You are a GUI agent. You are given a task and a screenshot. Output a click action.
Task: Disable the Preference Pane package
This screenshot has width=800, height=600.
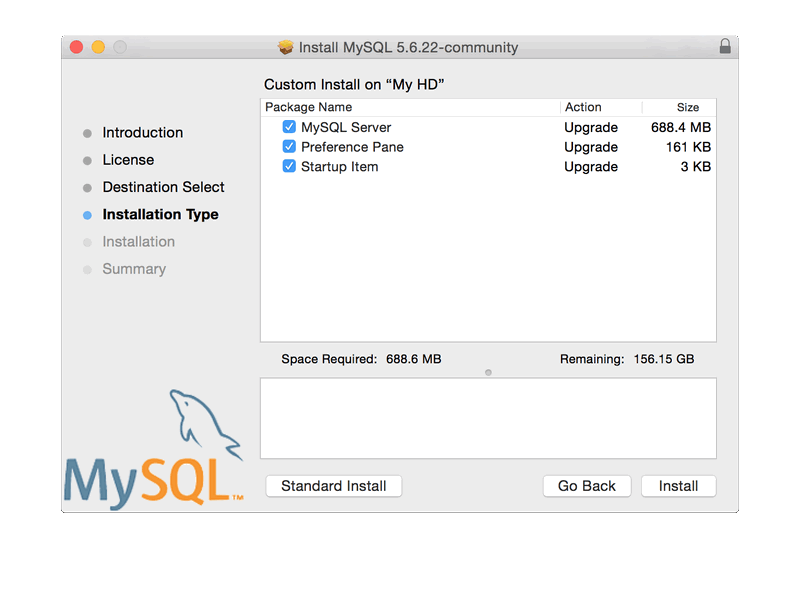(x=289, y=147)
